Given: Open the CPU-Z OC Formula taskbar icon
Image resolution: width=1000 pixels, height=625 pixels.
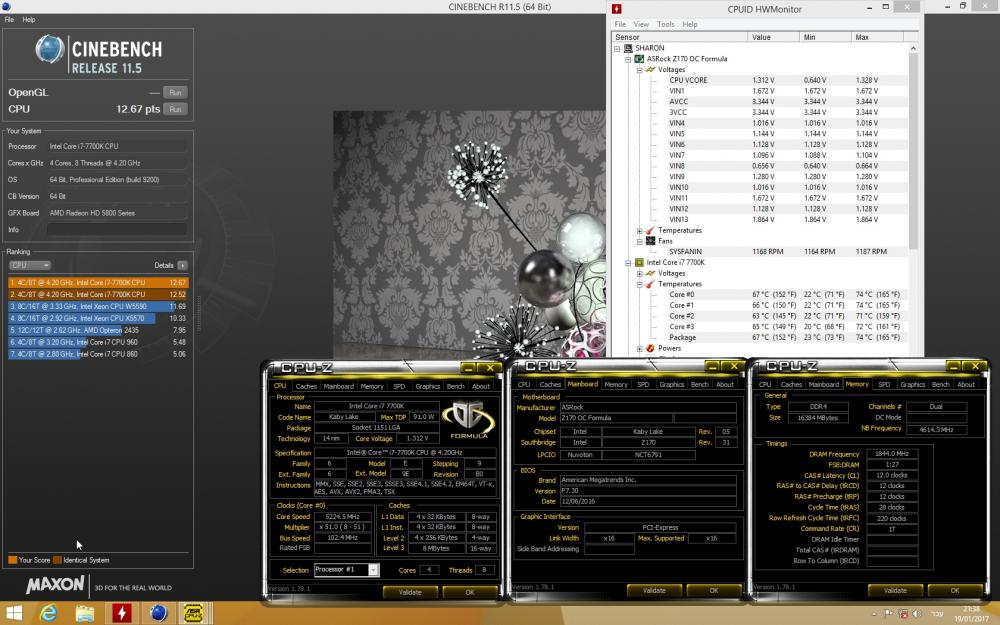Looking at the screenshot, I should (x=194, y=614).
